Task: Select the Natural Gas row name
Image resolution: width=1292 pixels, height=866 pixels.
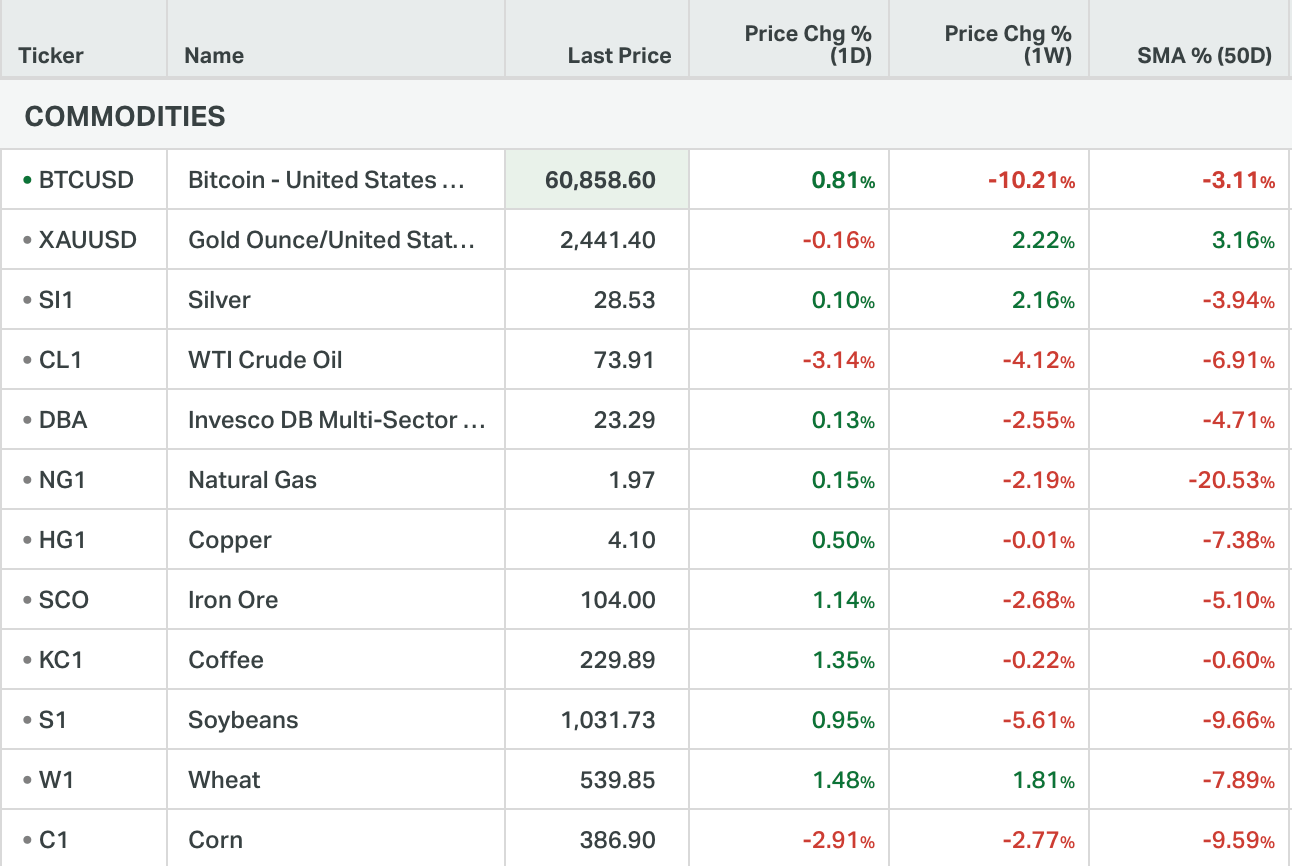Action: point(252,480)
